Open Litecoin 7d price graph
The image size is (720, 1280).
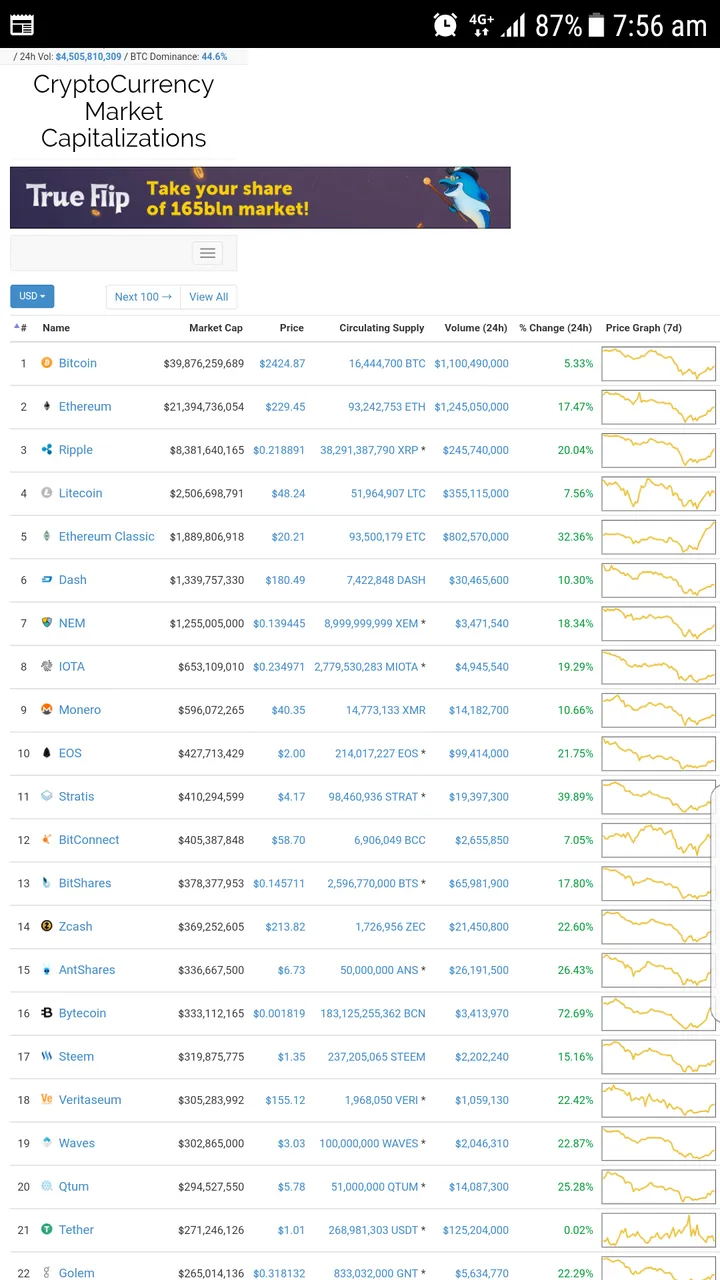point(659,493)
